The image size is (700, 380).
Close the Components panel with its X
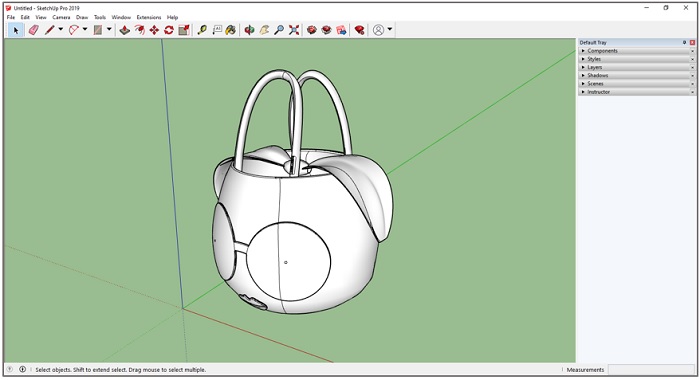693,51
